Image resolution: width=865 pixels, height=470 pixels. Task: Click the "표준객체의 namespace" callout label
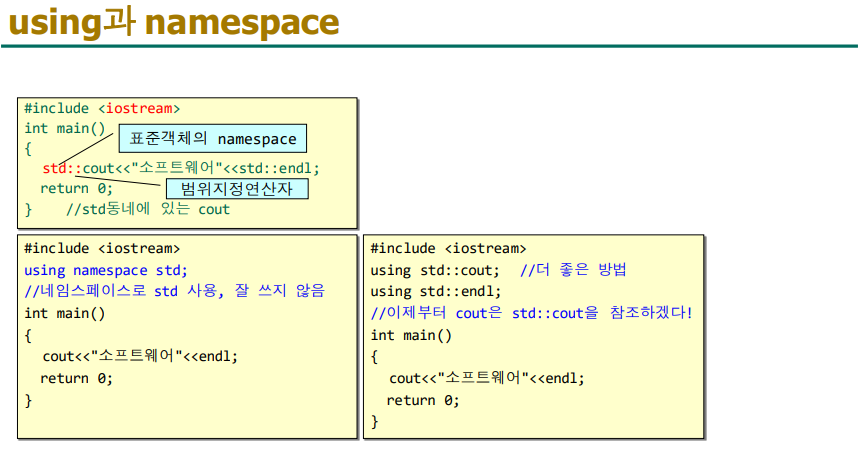213,138
